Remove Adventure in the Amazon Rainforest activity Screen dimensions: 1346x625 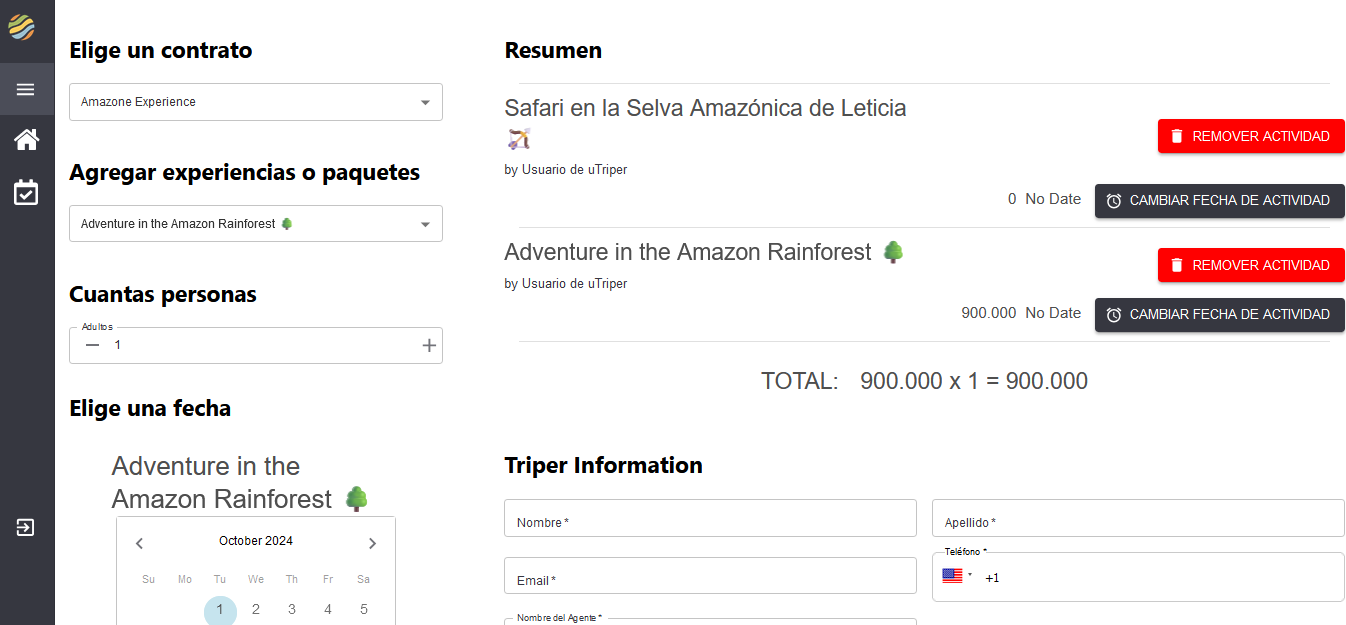click(1250, 265)
